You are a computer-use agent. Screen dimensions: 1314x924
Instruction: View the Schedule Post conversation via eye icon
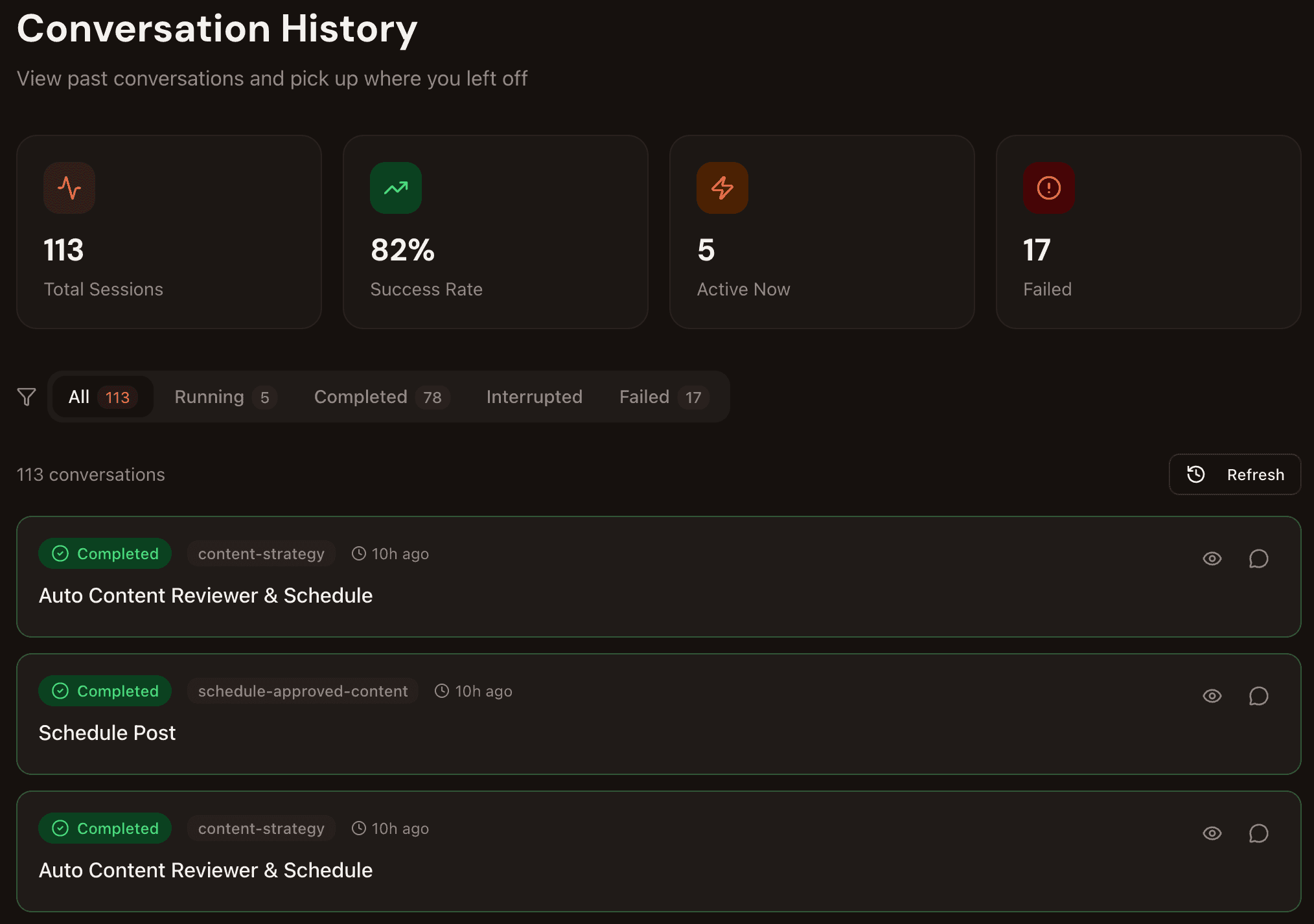tap(1212, 696)
